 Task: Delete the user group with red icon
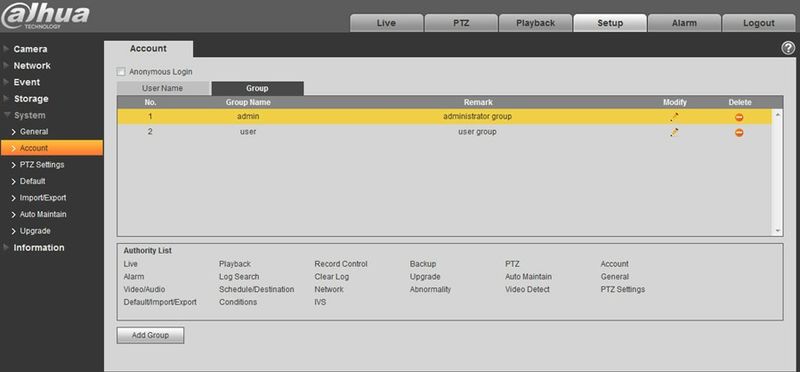[739, 133]
